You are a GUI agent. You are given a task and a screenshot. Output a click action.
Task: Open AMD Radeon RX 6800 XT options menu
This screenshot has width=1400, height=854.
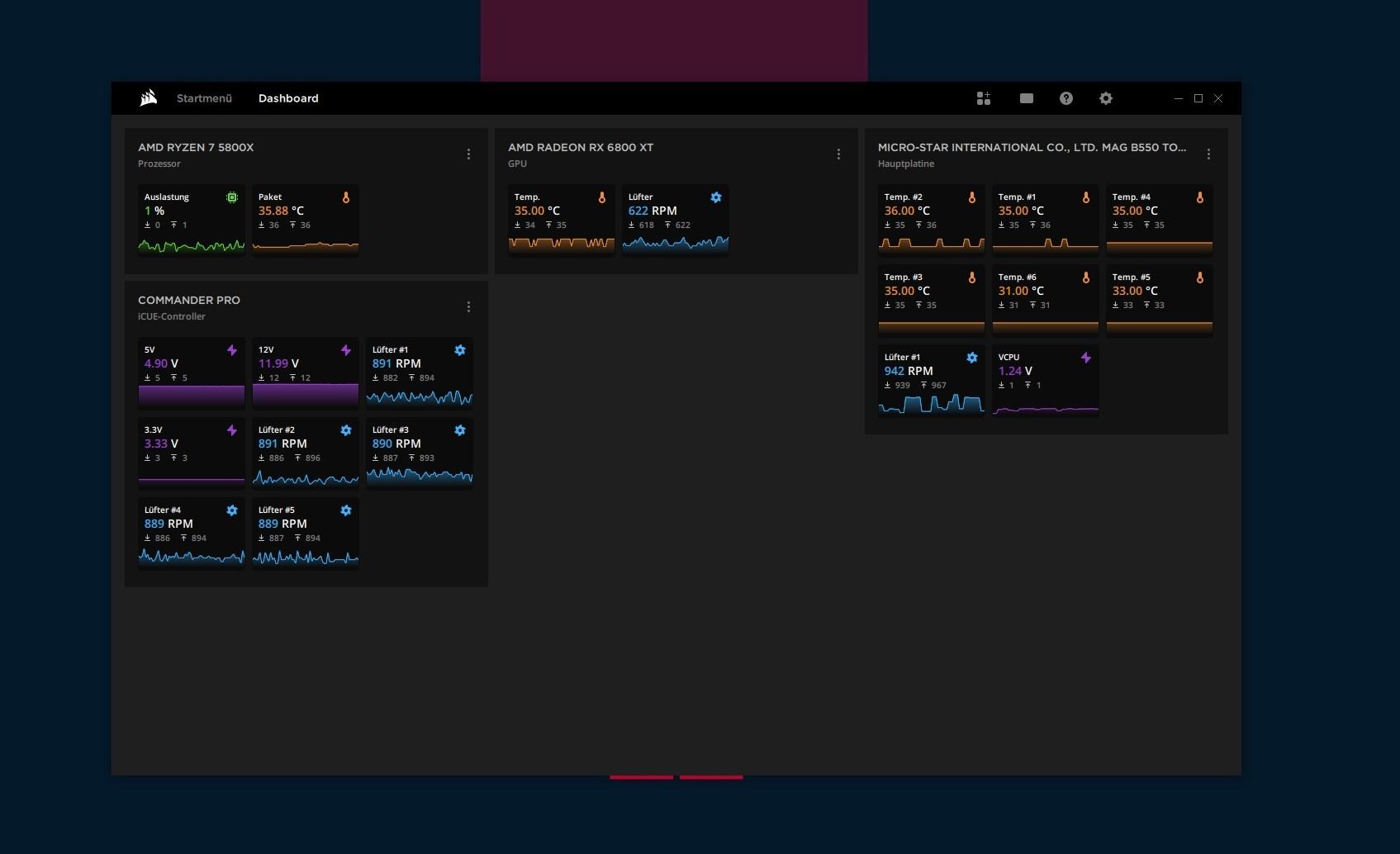coord(838,154)
